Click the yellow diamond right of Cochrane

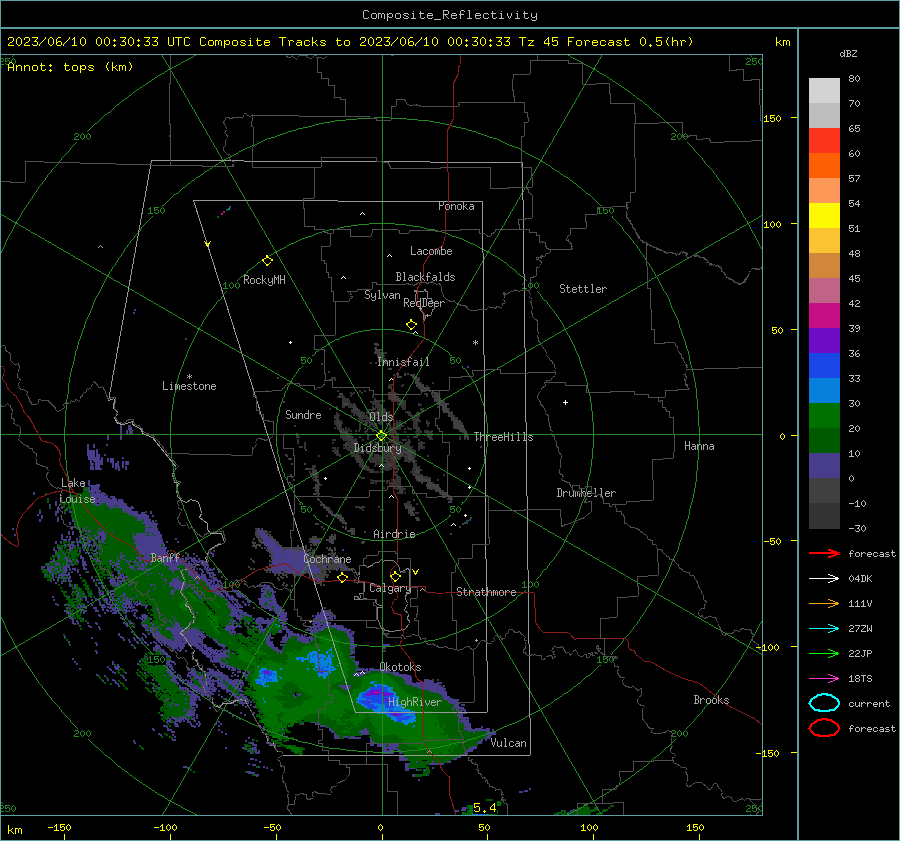342,577
